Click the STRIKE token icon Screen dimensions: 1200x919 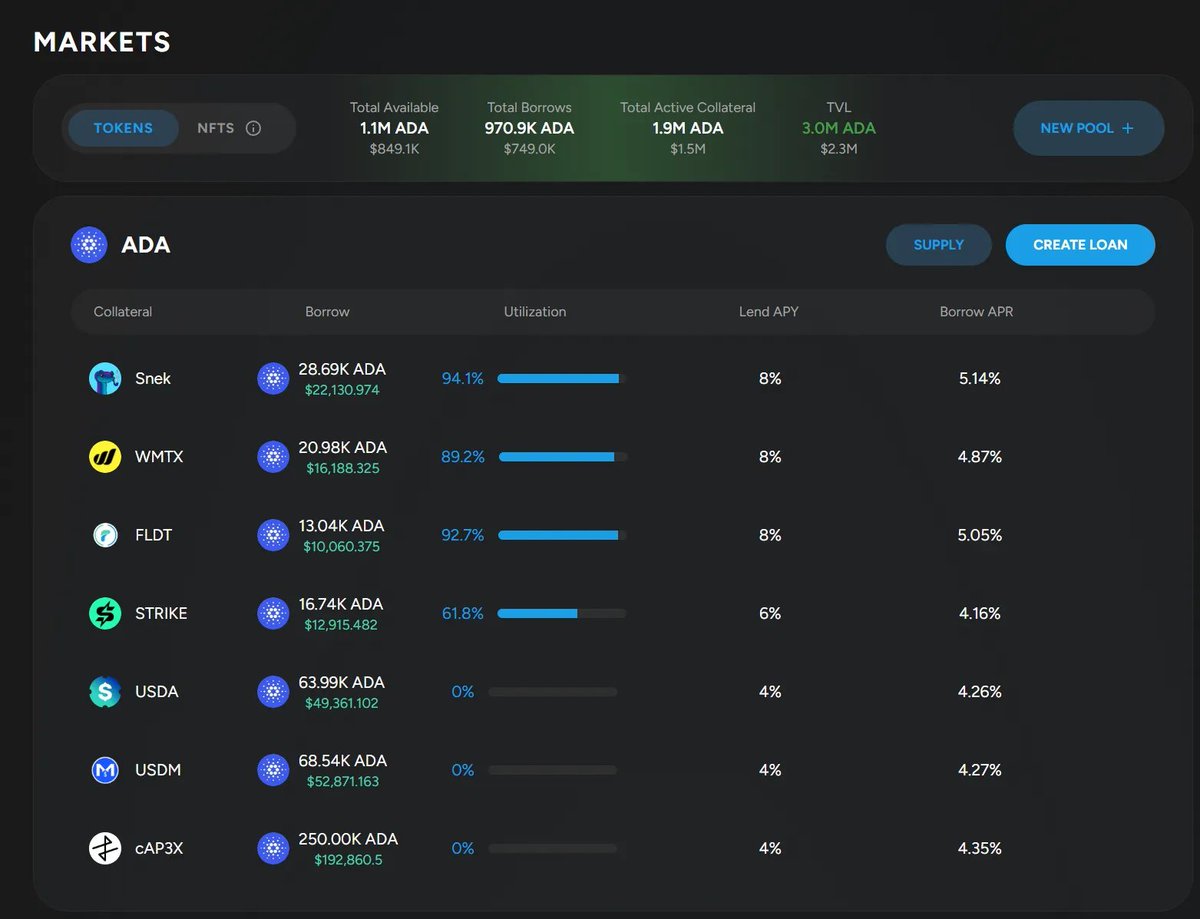click(105, 613)
